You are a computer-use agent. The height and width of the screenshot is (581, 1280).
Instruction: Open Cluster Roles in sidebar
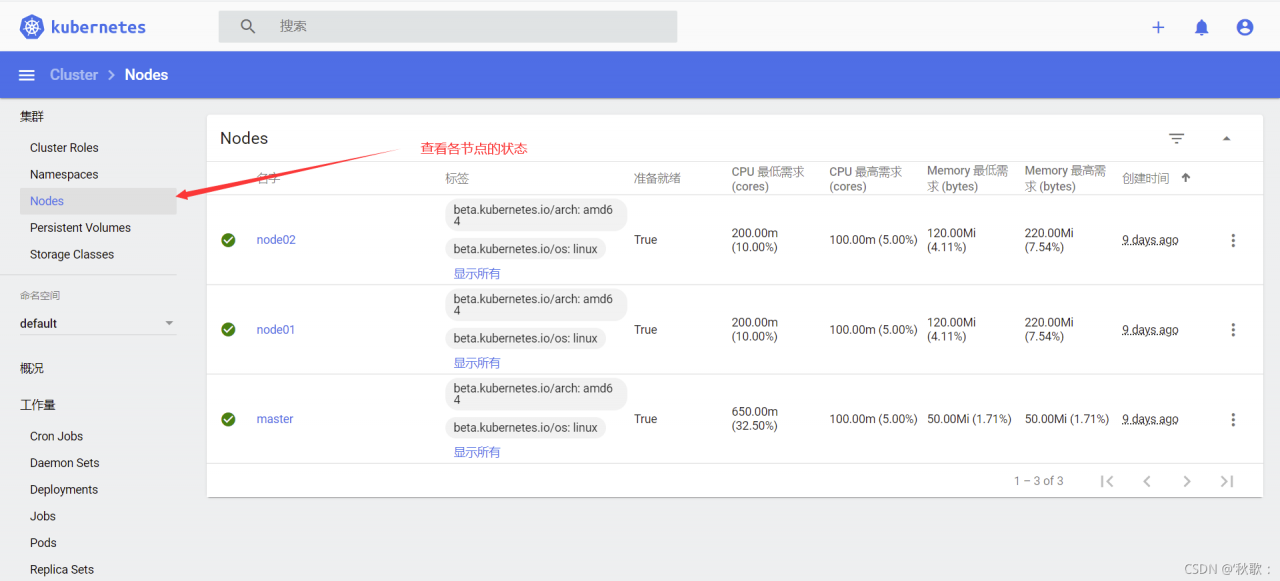click(x=64, y=148)
